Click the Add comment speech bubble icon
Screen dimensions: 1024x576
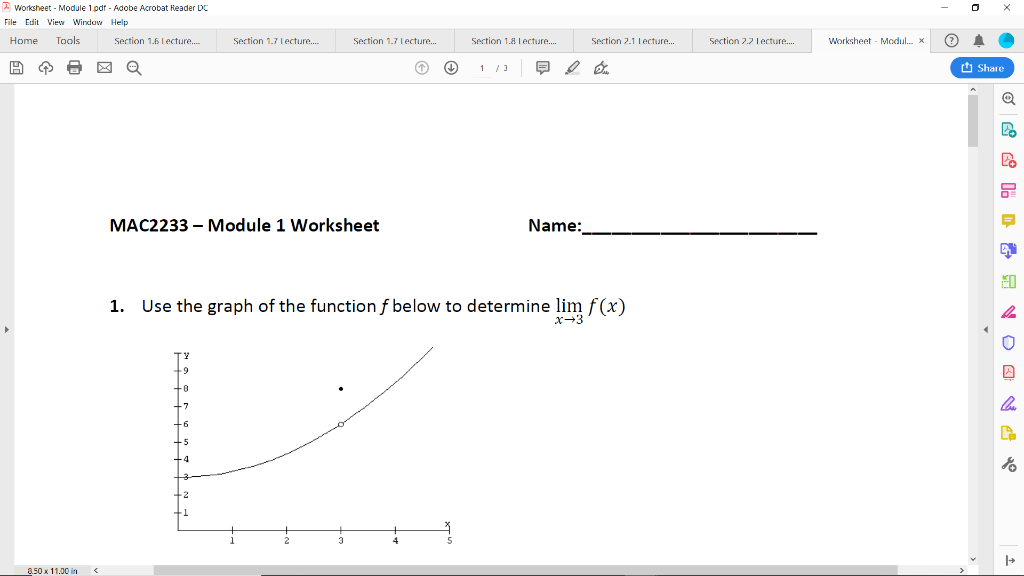pyautogui.click(x=542, y=68)
